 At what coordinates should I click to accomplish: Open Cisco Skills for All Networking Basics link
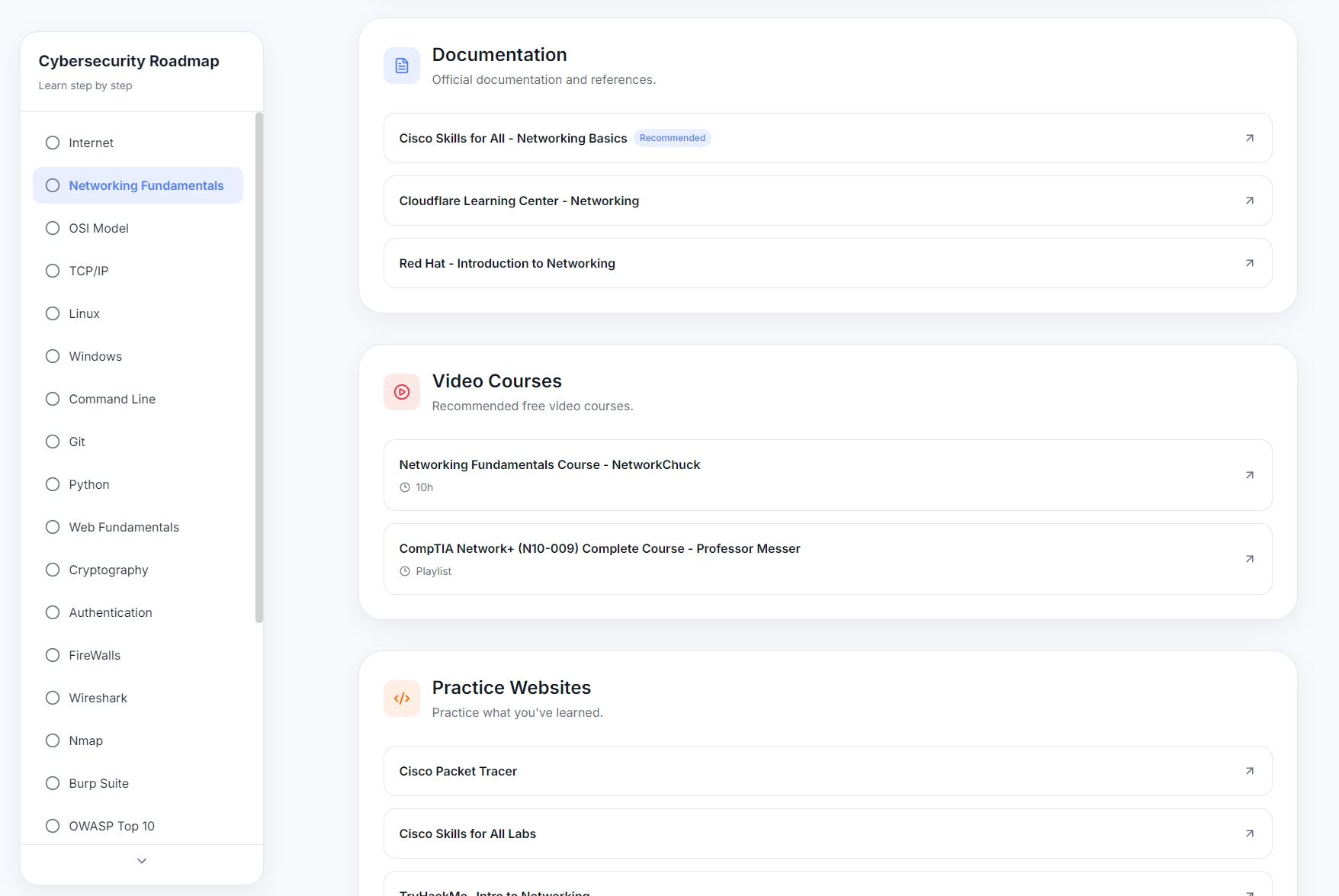[x=827, y=138]
